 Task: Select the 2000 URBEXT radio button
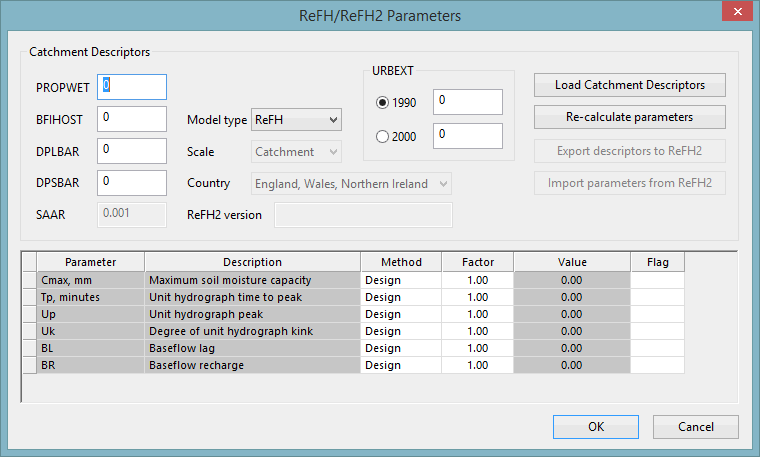click(382, 137)
